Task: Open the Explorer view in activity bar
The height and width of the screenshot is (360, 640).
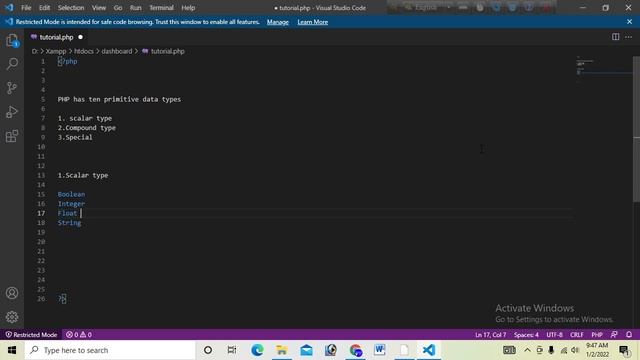Action: coord(12,40)
